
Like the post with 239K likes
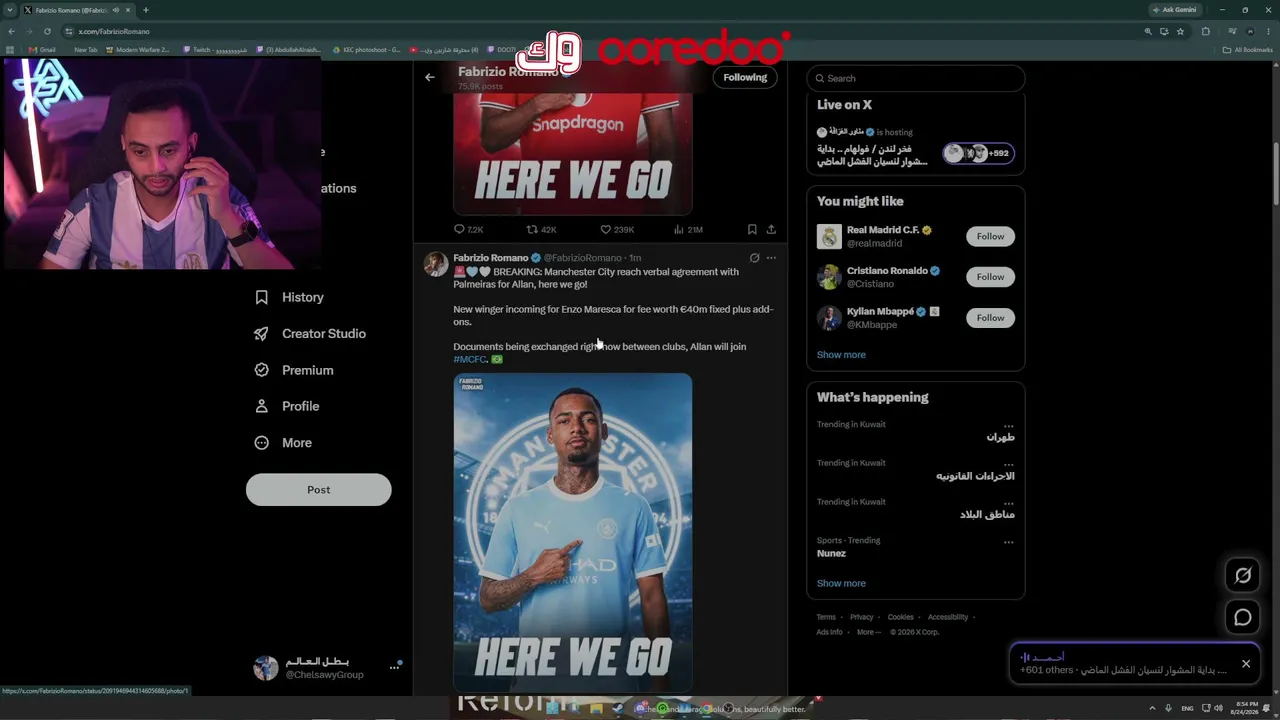617,229
